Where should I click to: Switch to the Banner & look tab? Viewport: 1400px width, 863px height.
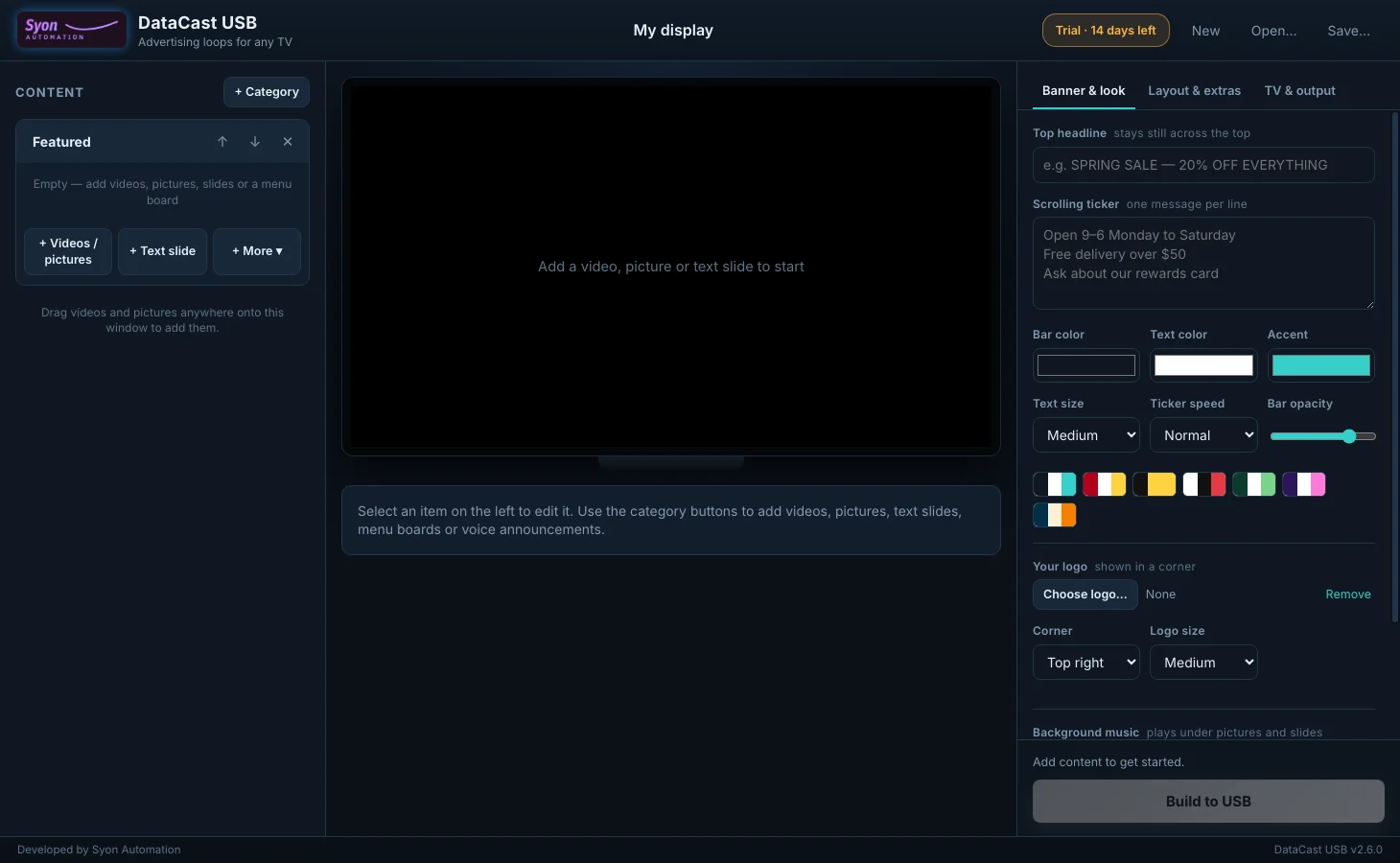pos(1084,91)
